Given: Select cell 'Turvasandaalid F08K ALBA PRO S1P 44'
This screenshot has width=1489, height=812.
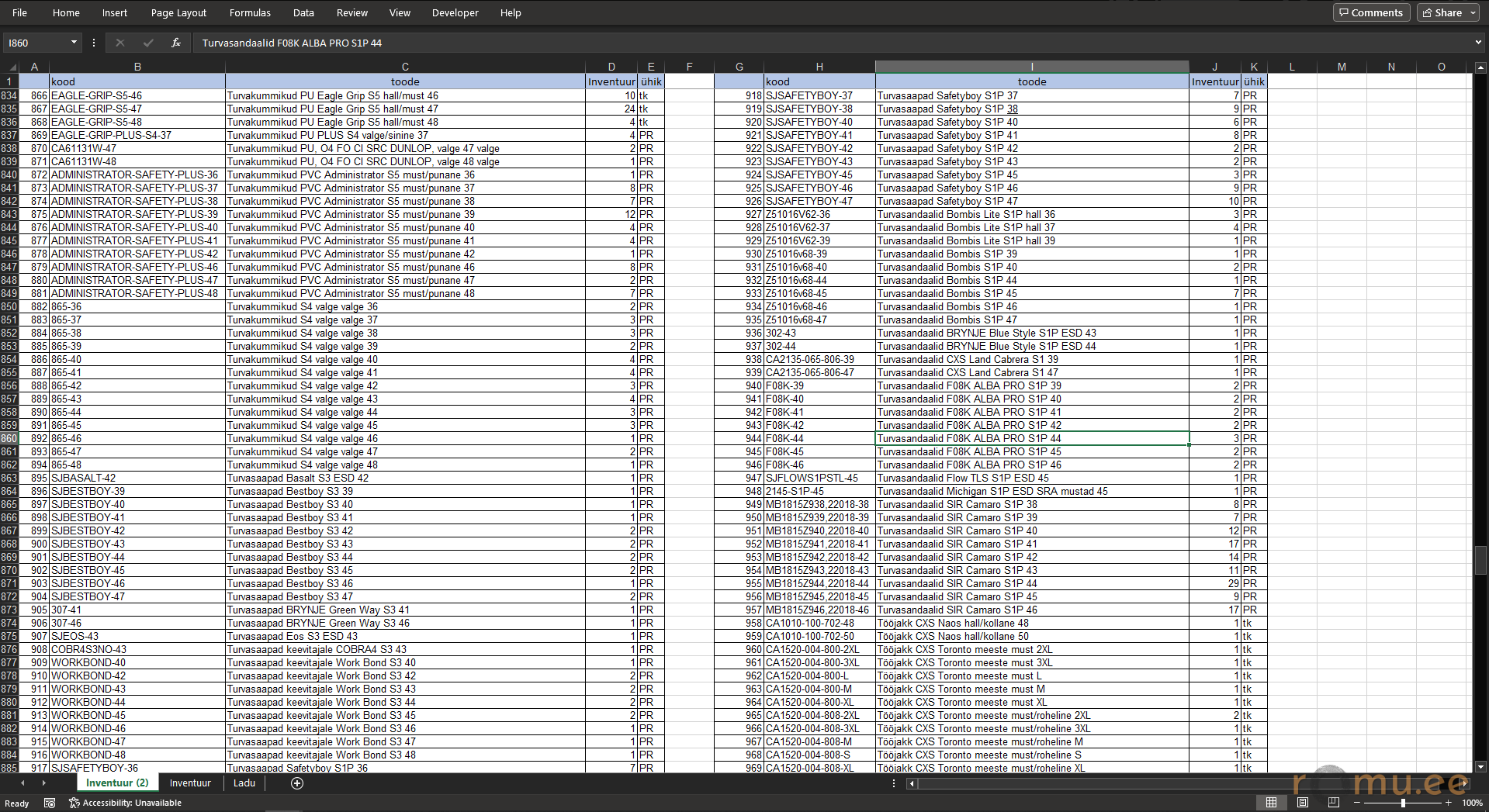Looking at the screenshot, I should coord(1032,438).
